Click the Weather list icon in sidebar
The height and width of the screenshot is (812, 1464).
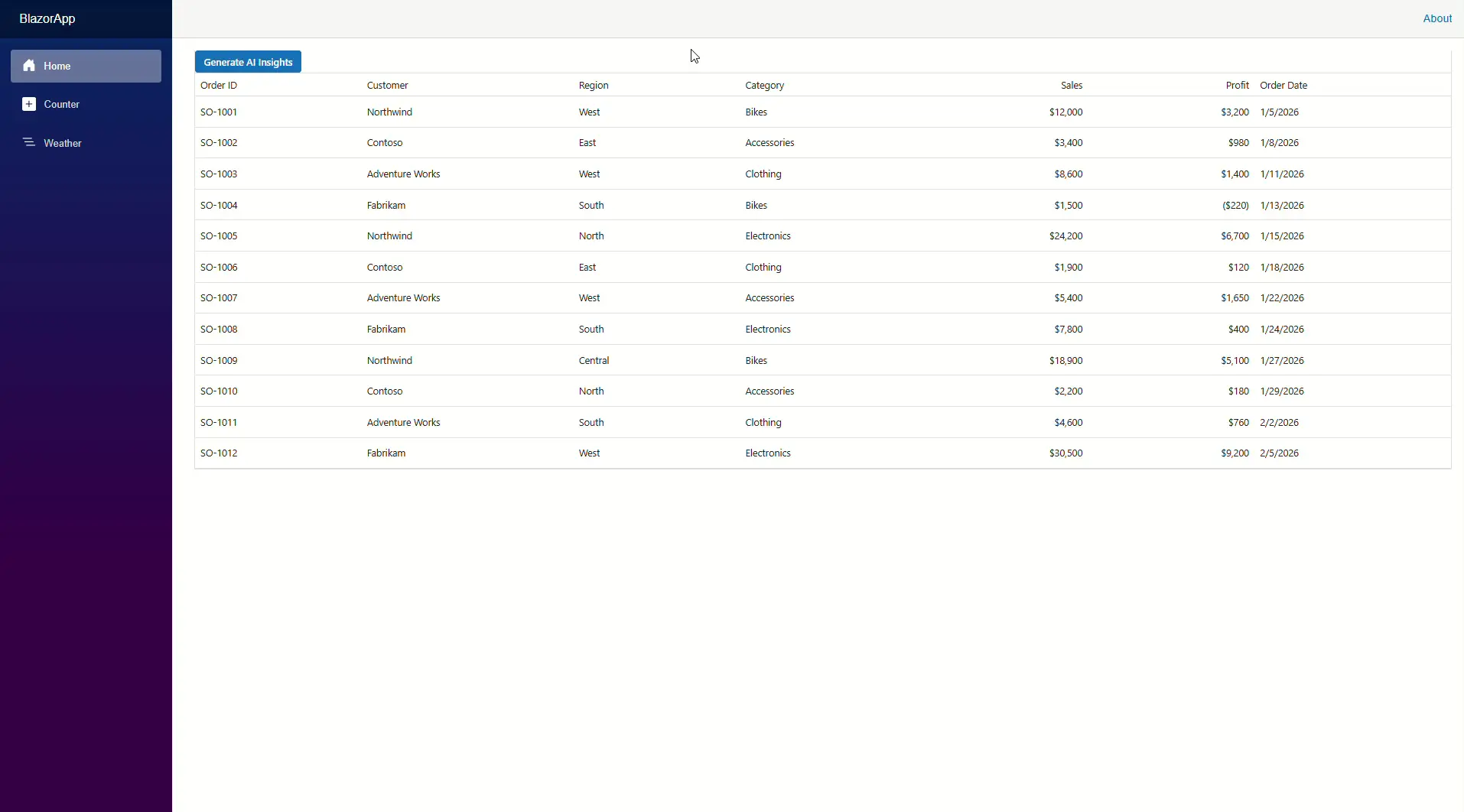tap(29, 142)
